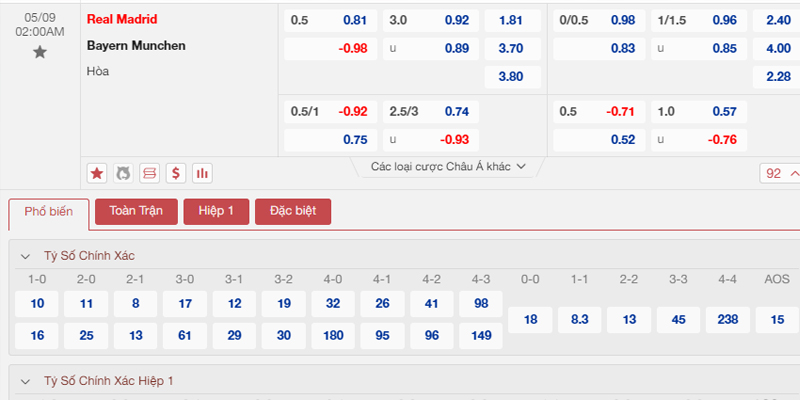Pick Real Madrid handicap 0.5 at 0.81
Screen dimensions: 800x400
click(331, 21)
